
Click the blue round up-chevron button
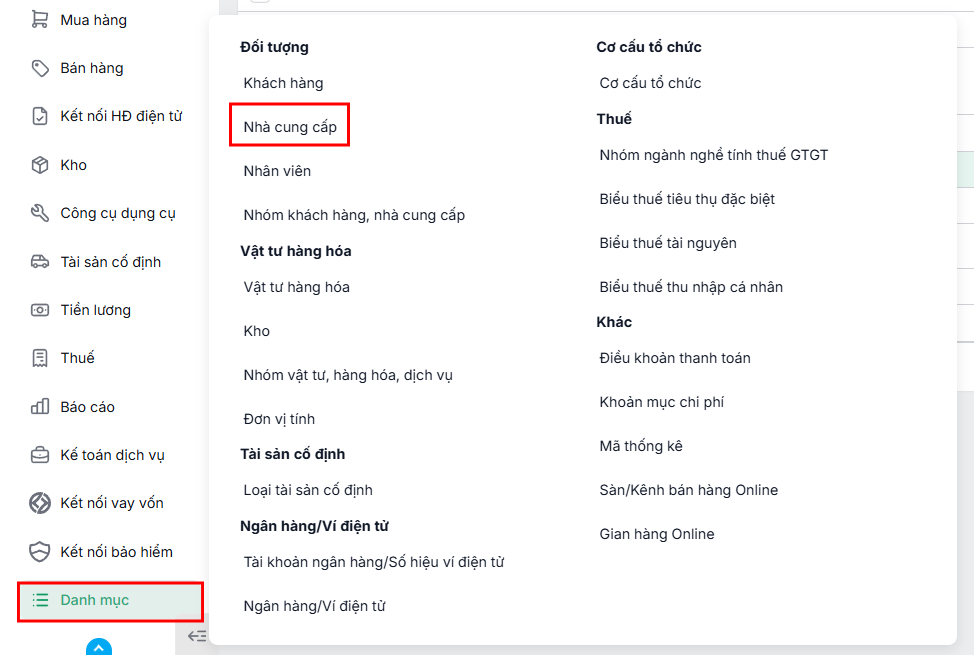[99, 648]
